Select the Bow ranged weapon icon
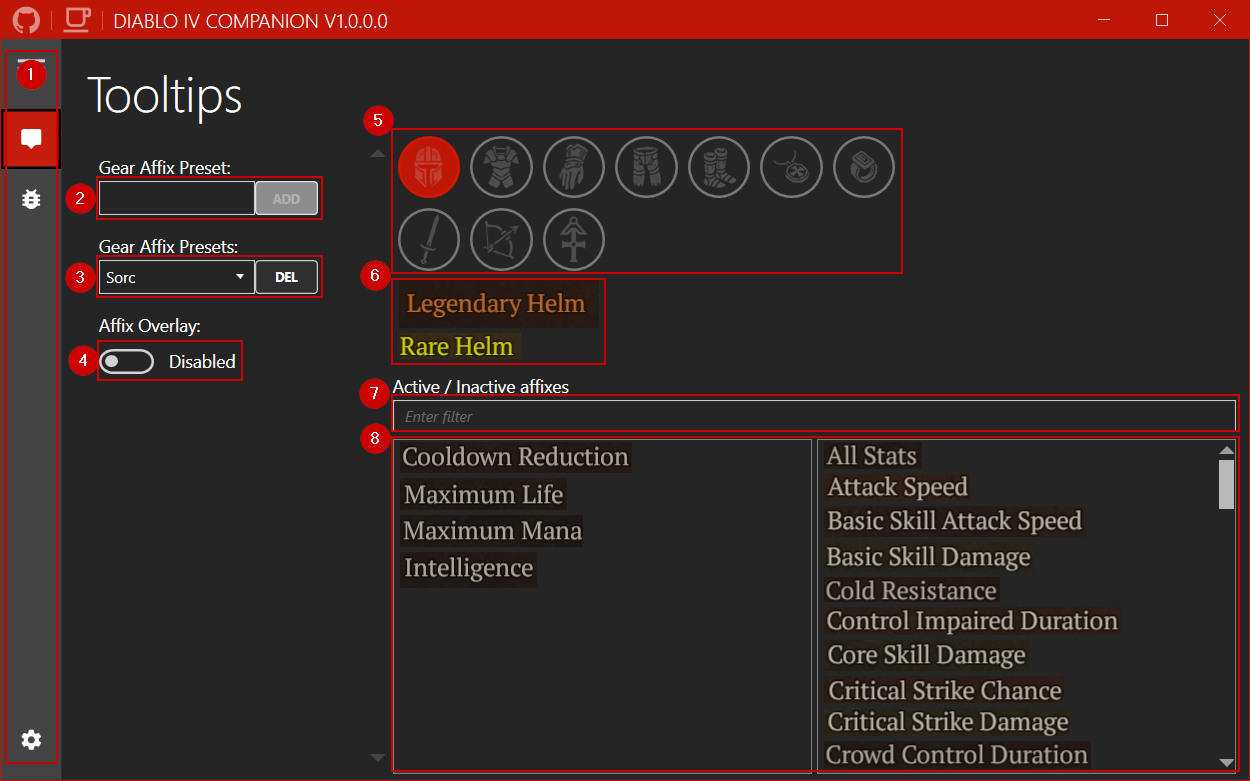This screenshot has height=781, width=1250. (501, 239)
